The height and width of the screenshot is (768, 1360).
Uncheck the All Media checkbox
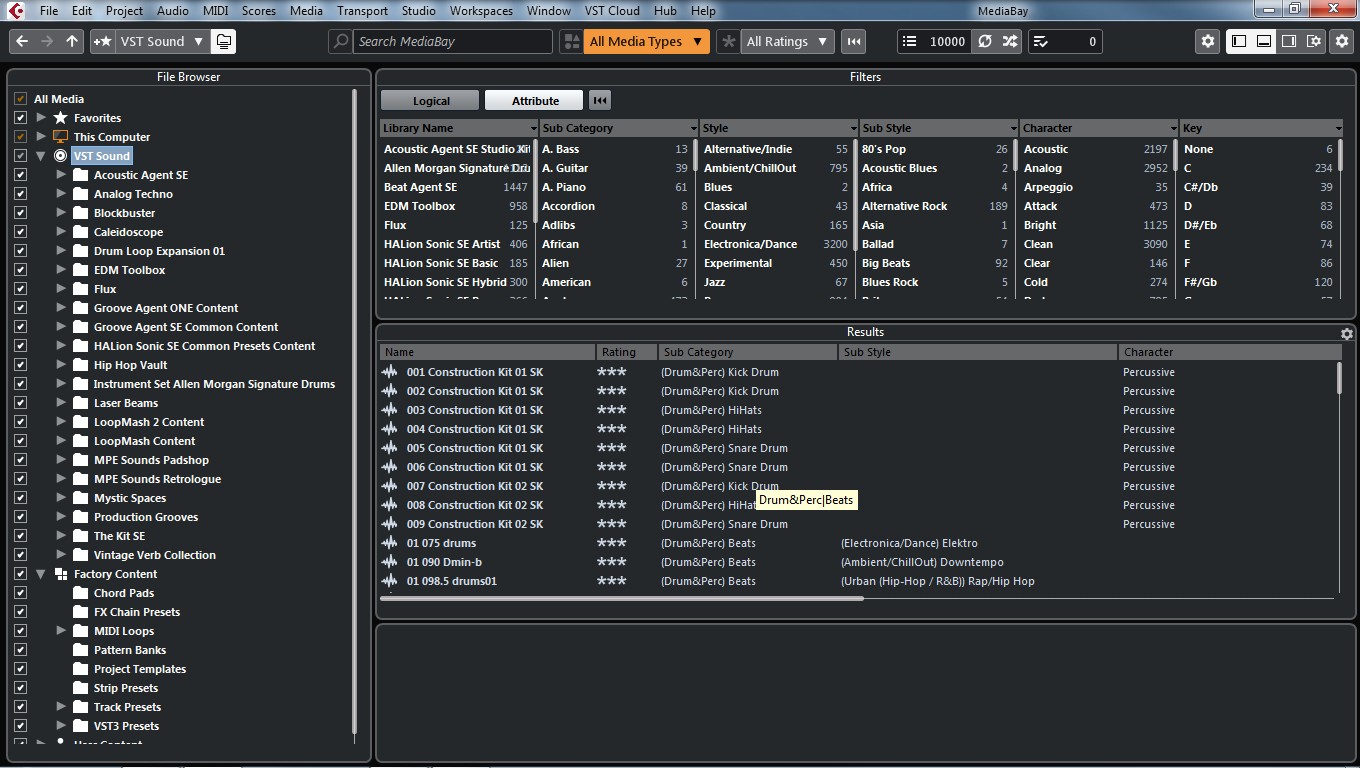point(20,99)
